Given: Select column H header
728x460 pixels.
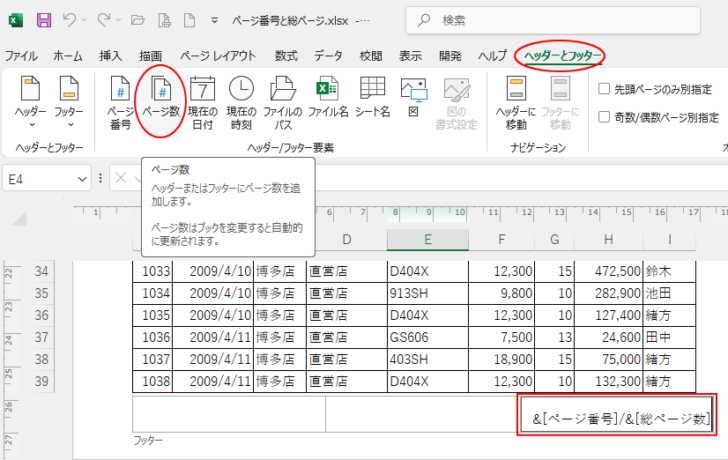Looking at the screenshot, I should click(x=609, y=240).
